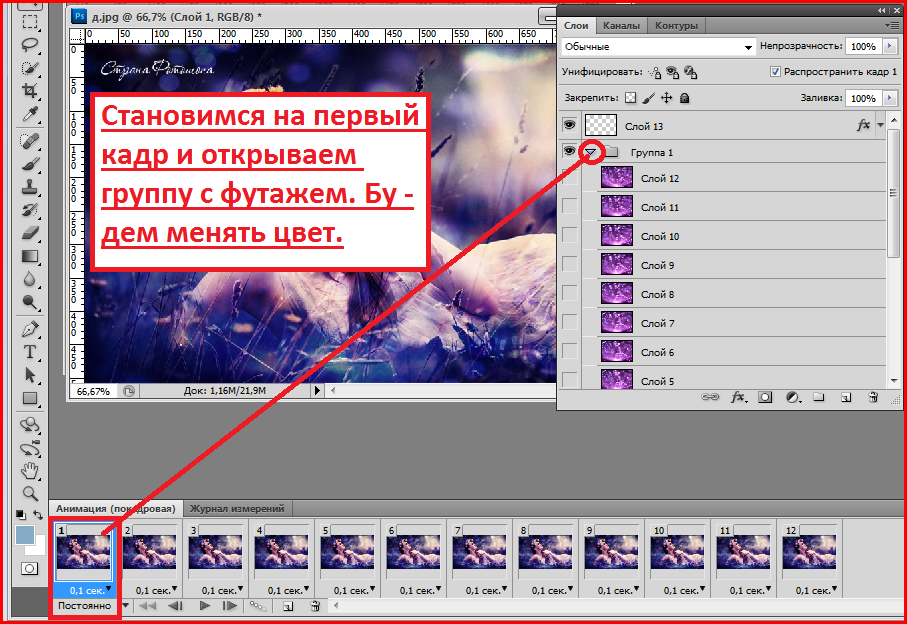Hide the Слой 13 layer

pyautogui.click(x=570, y=125)
